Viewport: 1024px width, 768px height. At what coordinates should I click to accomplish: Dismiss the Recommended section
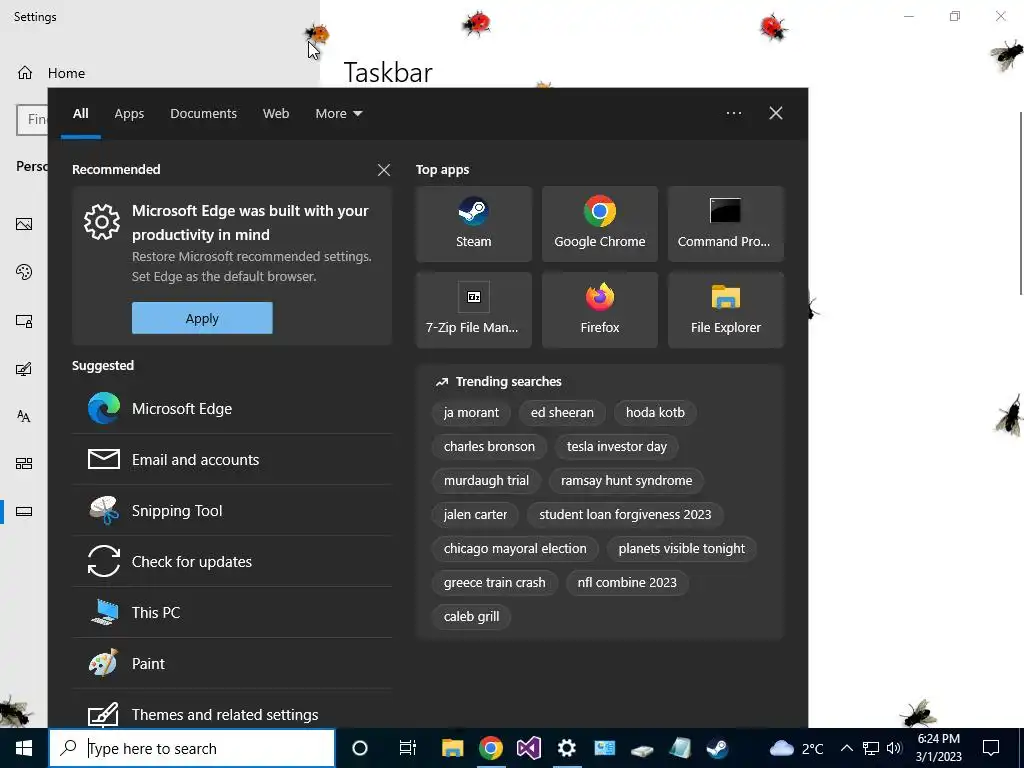click(384, 170)
